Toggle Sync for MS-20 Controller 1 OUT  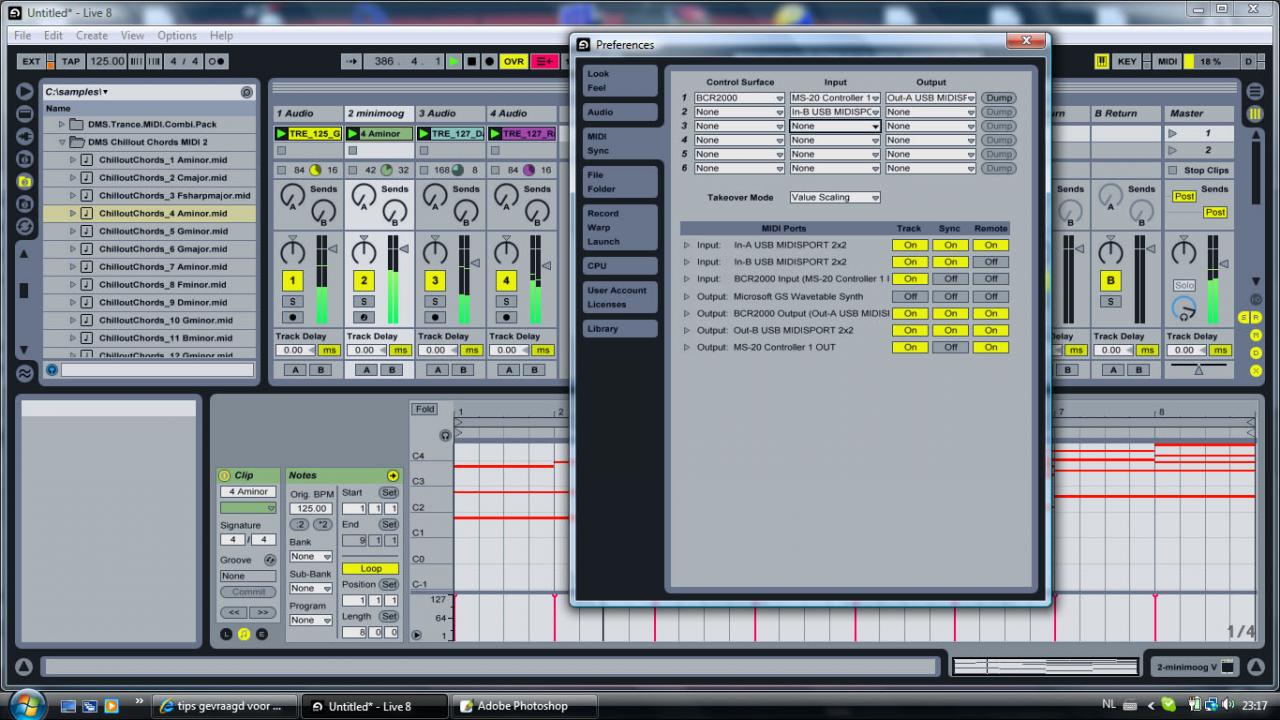coord(950,347)
